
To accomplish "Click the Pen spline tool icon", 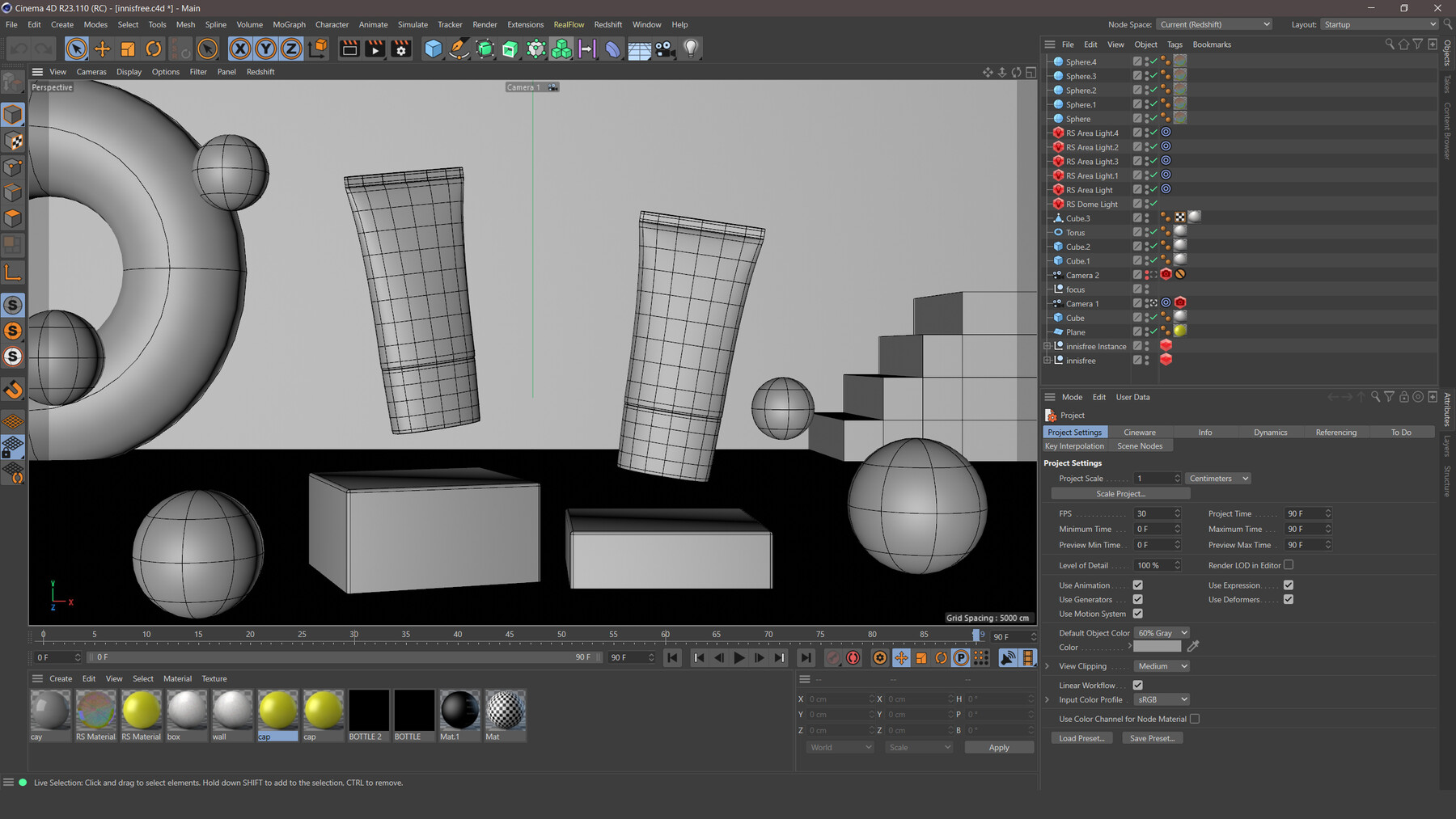I will [458, 49].
